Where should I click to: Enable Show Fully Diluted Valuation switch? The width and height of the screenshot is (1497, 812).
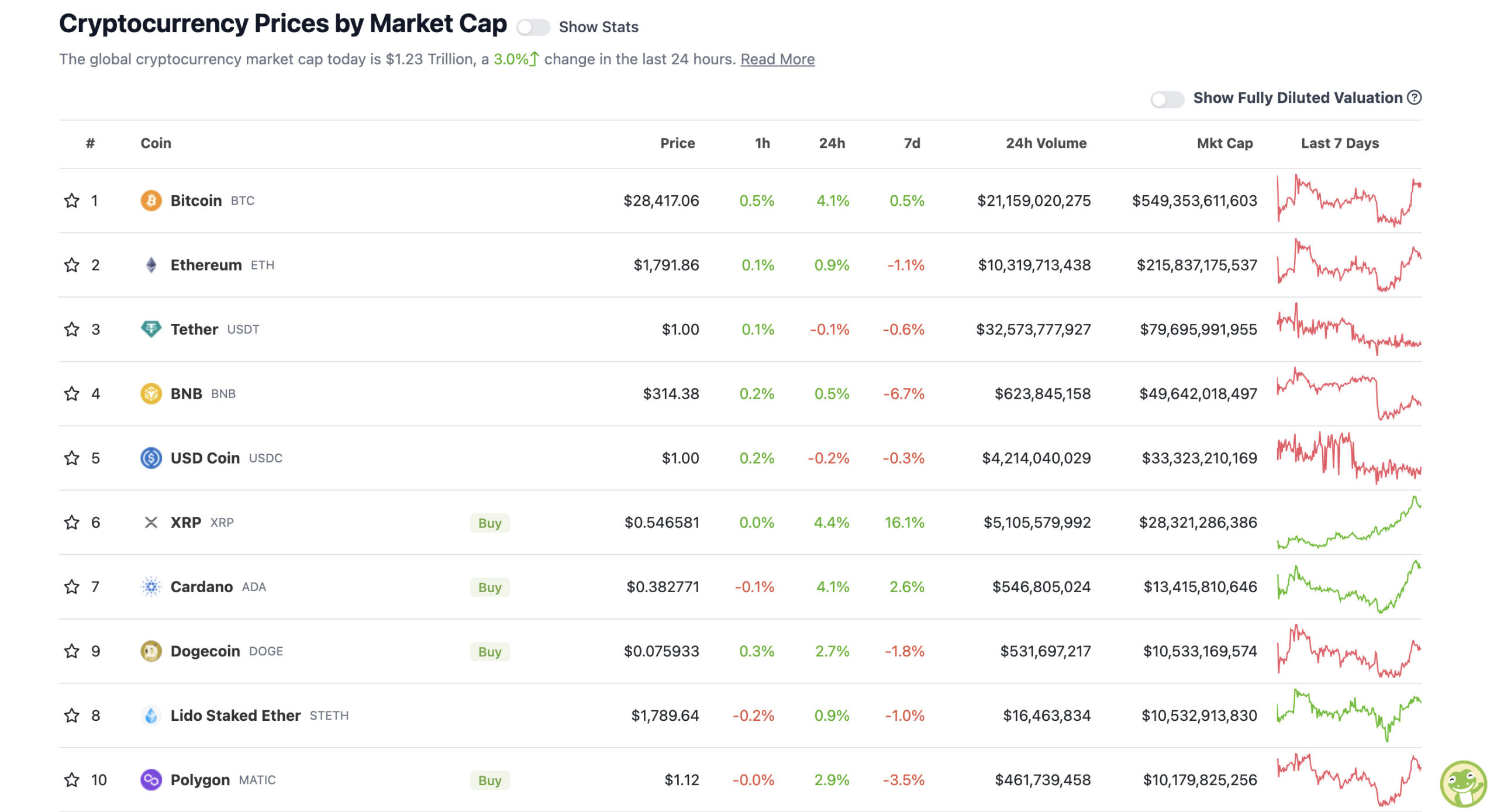click(1167, 99)
